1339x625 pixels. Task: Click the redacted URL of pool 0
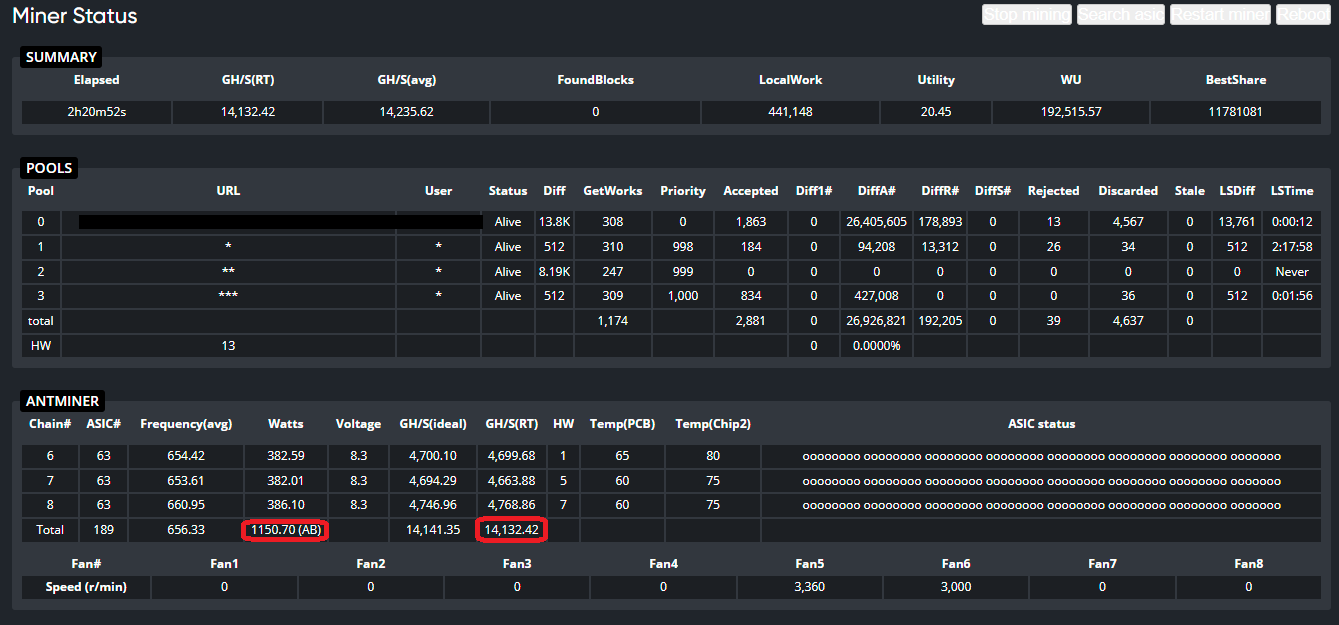pyautogui.click(x=280, y=221)
